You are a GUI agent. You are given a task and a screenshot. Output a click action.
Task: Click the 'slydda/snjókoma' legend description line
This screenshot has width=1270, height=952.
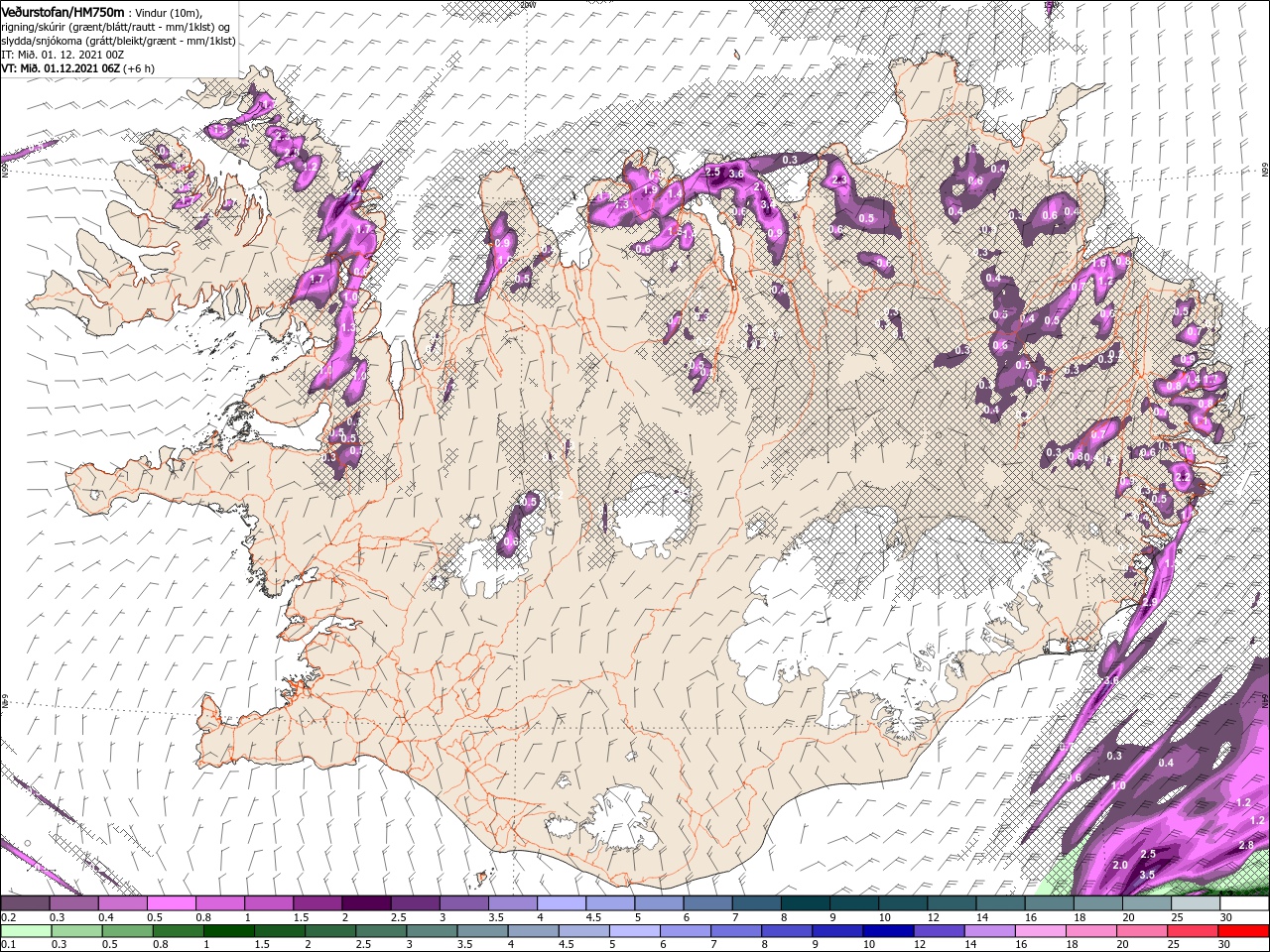118,41
